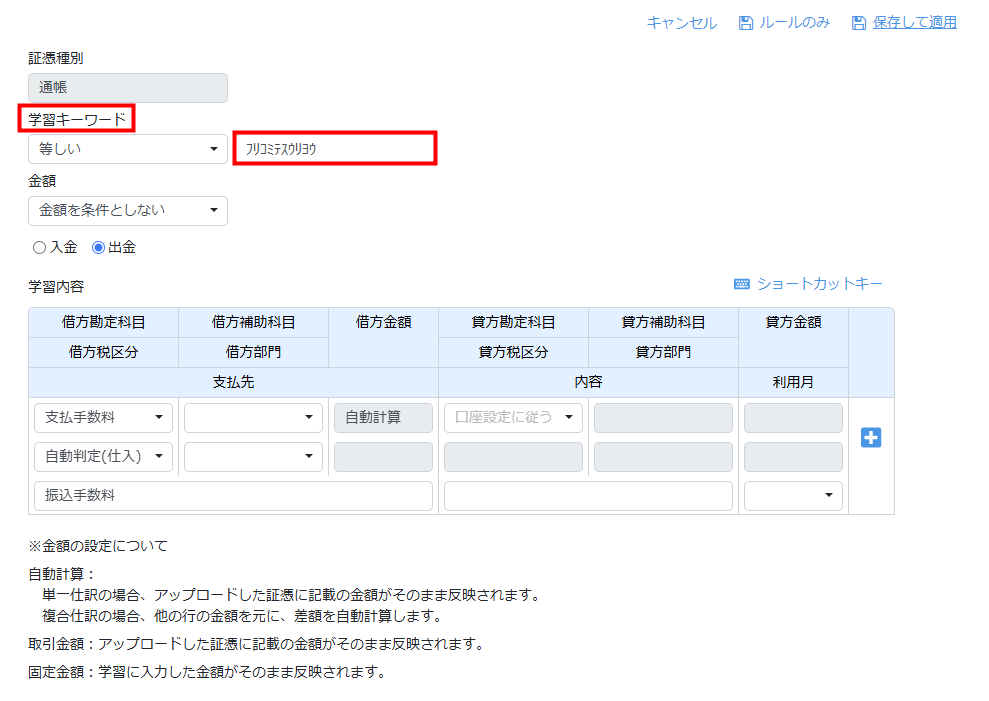The width and height of the screenshot is (989, 701).
Task: Expand the 支払手数料 debit account dropdown
Action: point(103,417)
